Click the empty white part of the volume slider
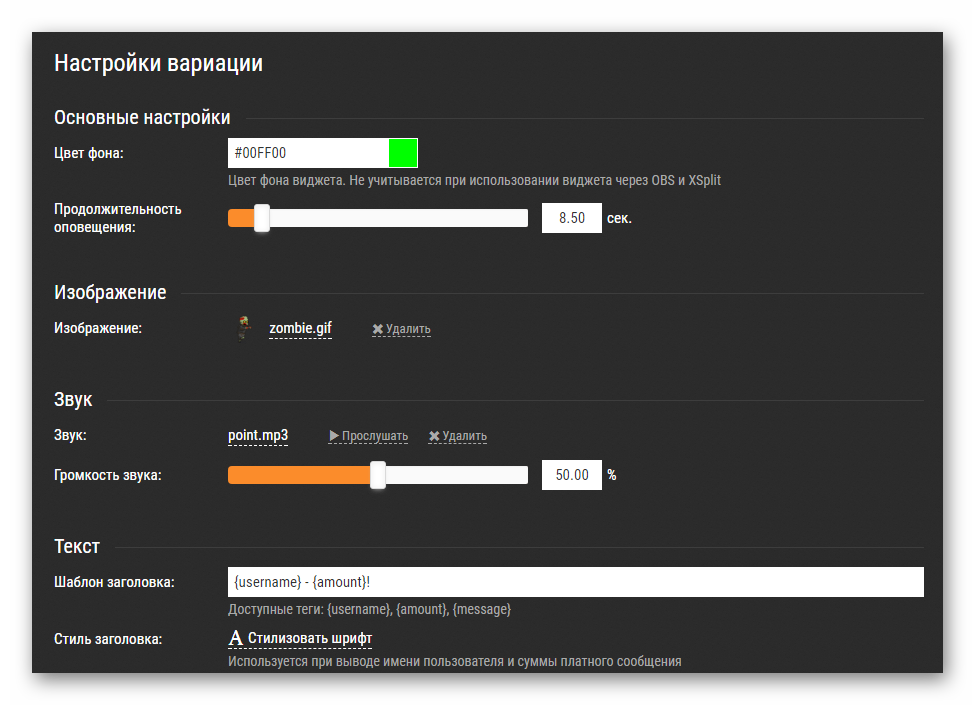The image size is (975, 705). pos(455,475)
